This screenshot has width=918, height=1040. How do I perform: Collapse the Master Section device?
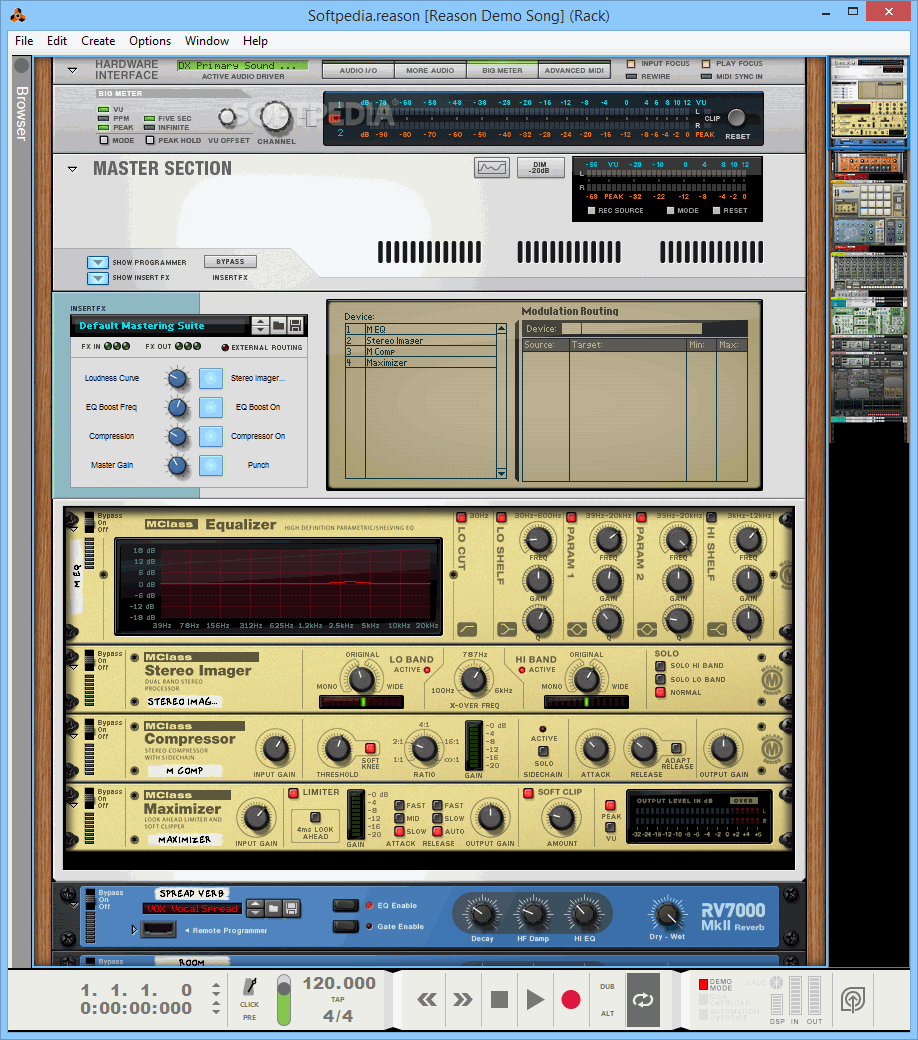[73, 169]
